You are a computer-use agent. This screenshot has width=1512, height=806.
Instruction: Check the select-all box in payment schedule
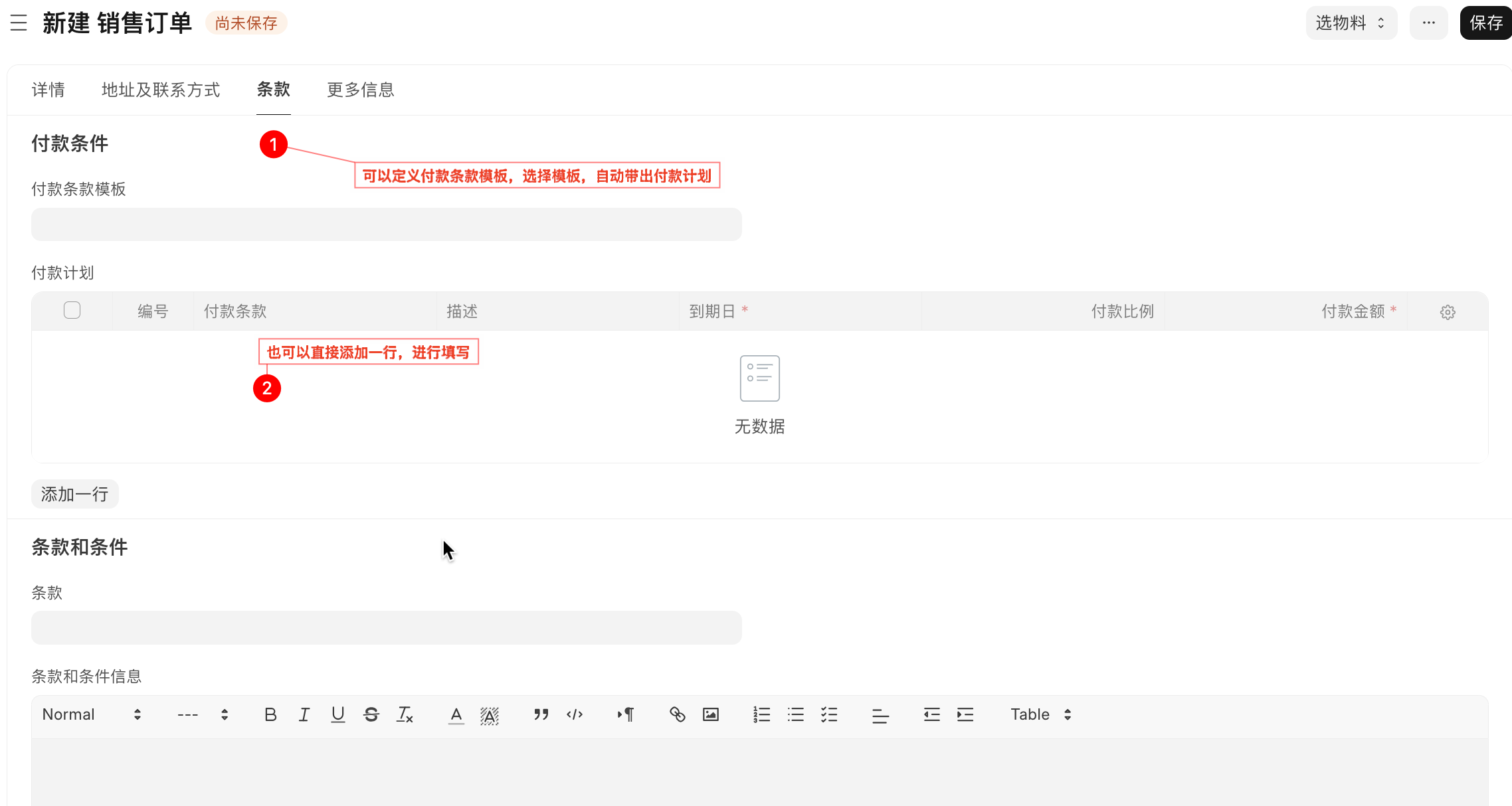point(72,310)
